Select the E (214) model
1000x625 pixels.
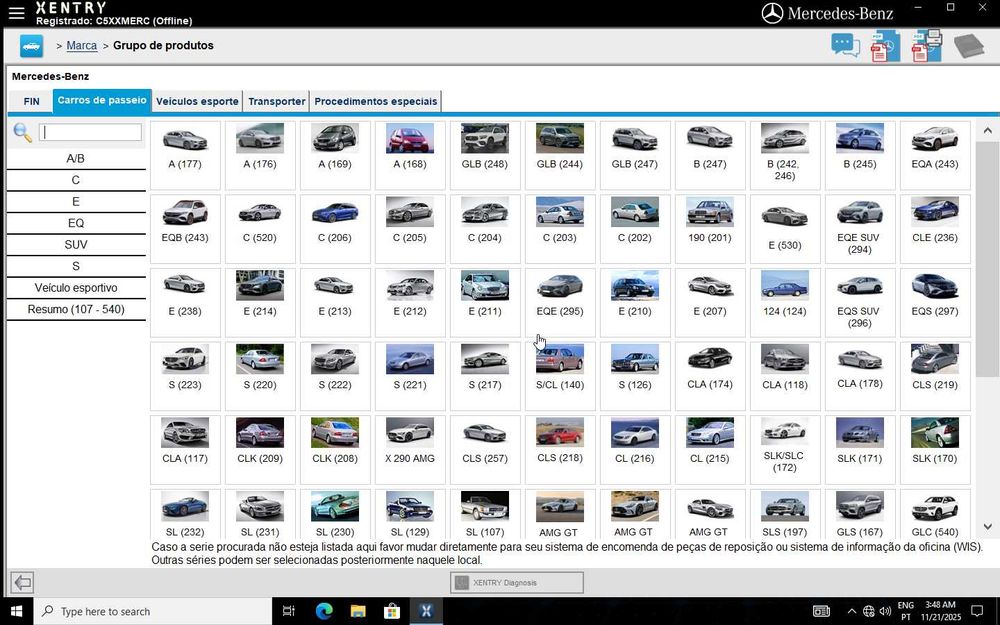(x=260, y=302)
